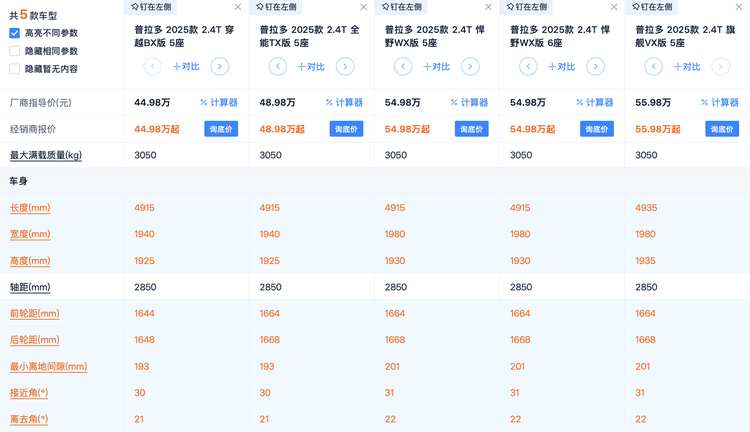Add 穿越BX版 to comparison with +对比
The width and height of the screenshot is (750, 432).
186,67
